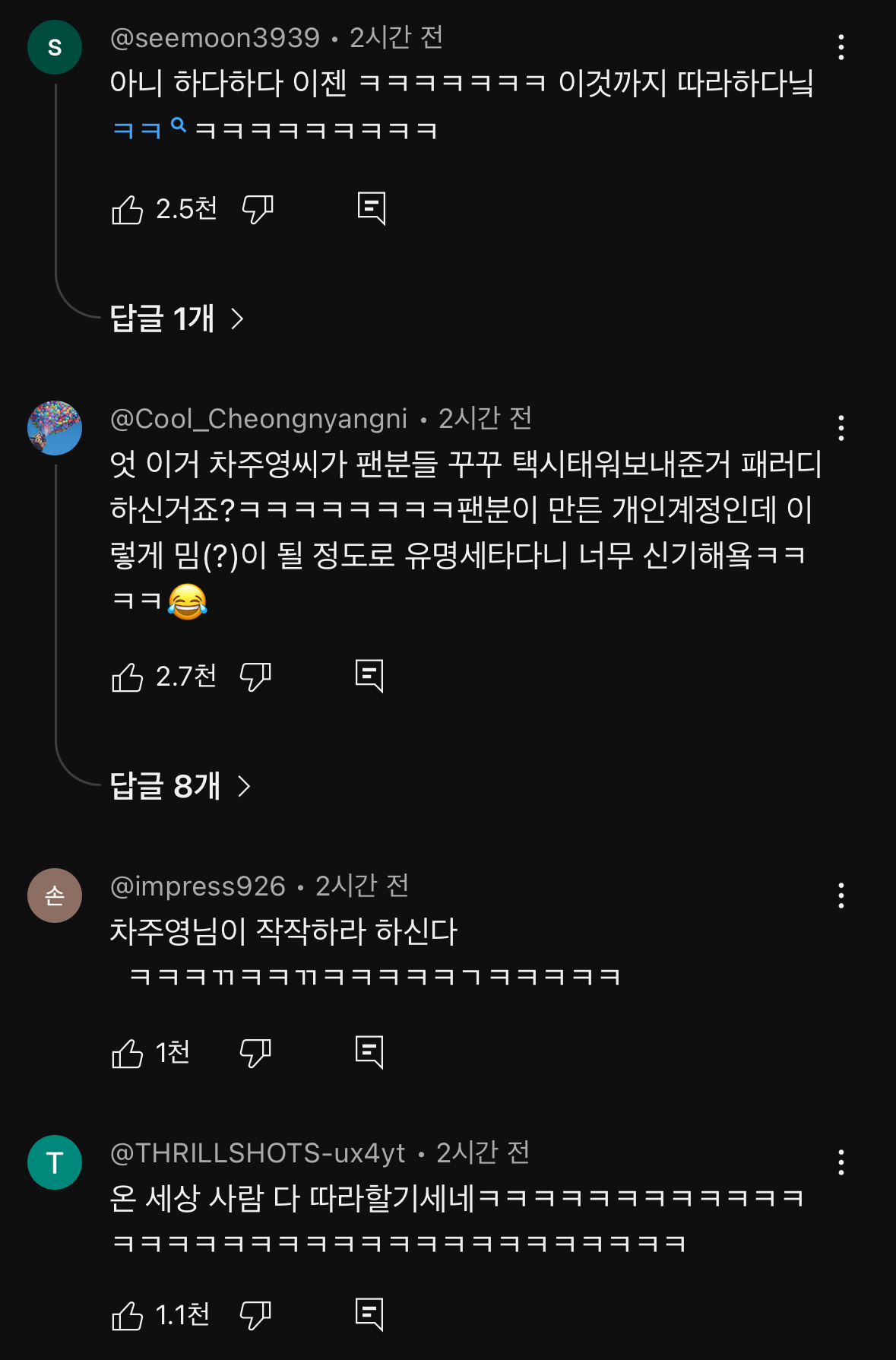Open three-dot menu for @impress926 comment
The image size is (896, 1360).
(841, 896)
